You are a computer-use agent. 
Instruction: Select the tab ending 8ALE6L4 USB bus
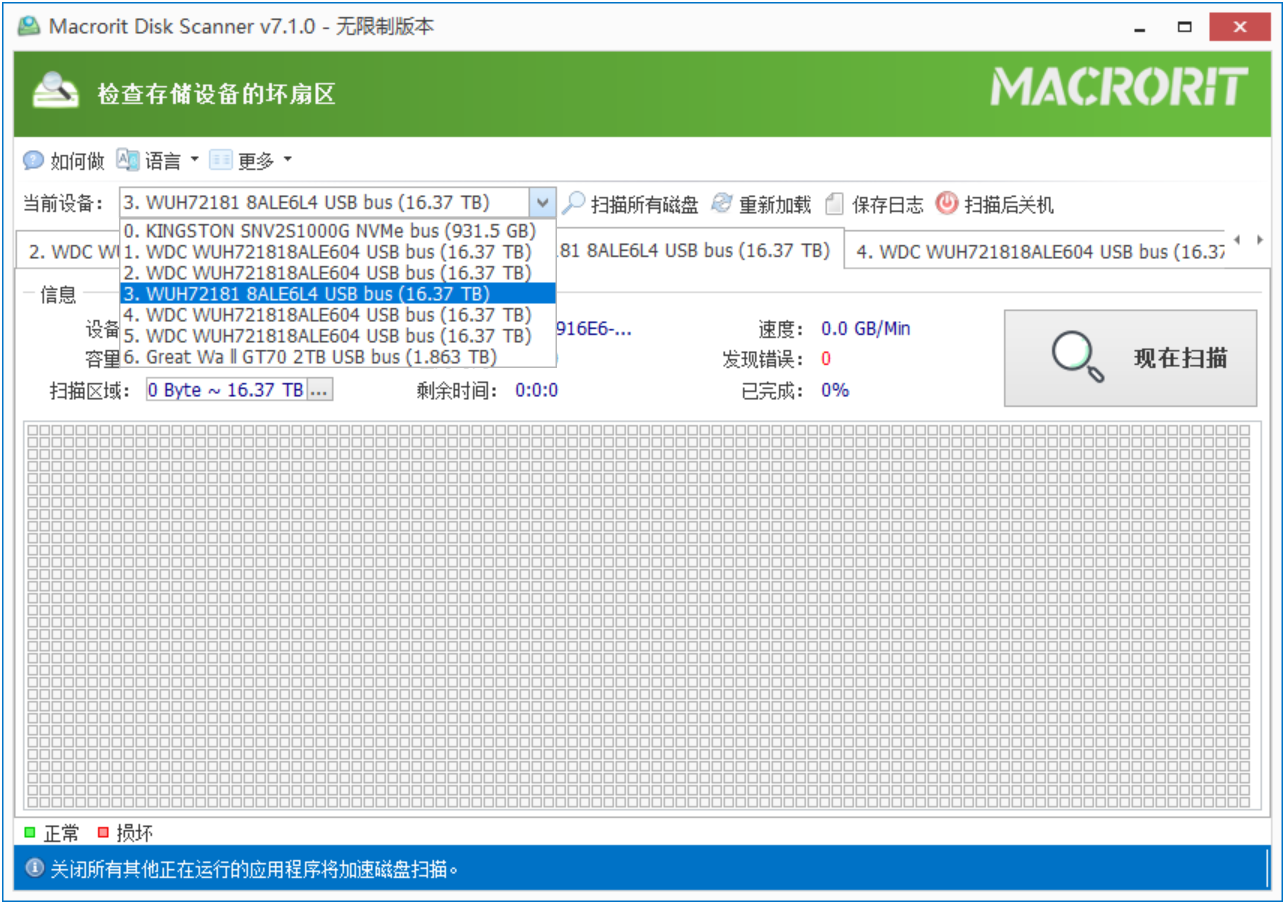(698, 249)
